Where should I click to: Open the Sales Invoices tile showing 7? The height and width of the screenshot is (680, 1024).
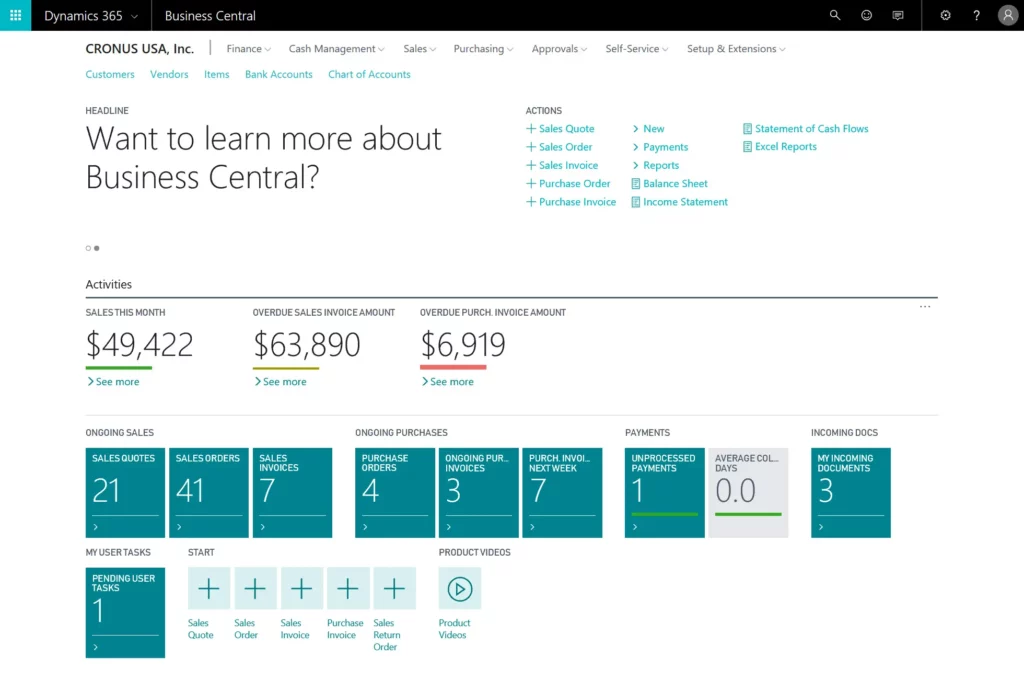pos(292,493)
